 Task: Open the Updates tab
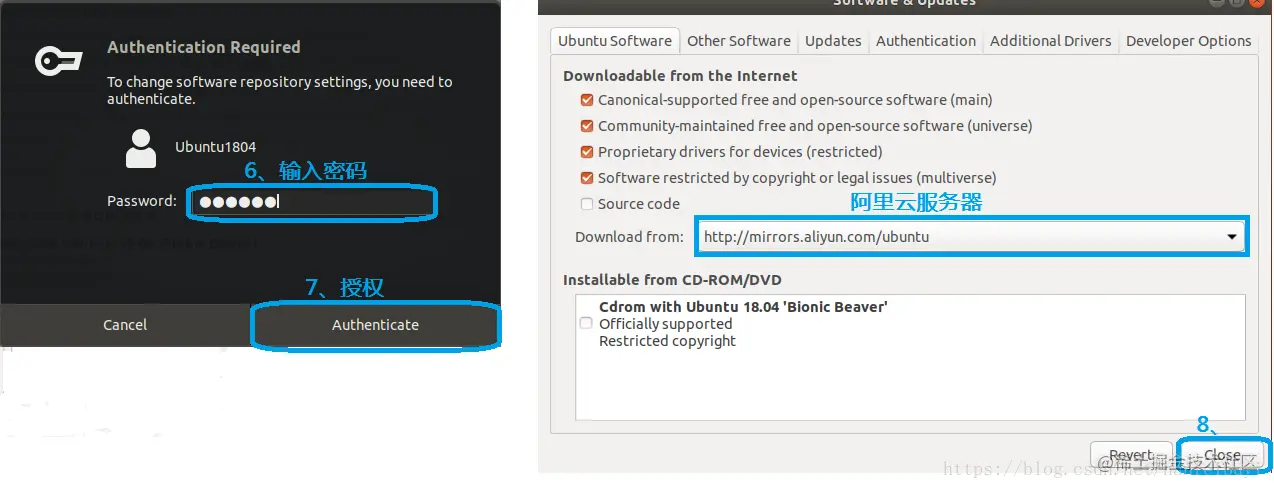click(833, 41)
